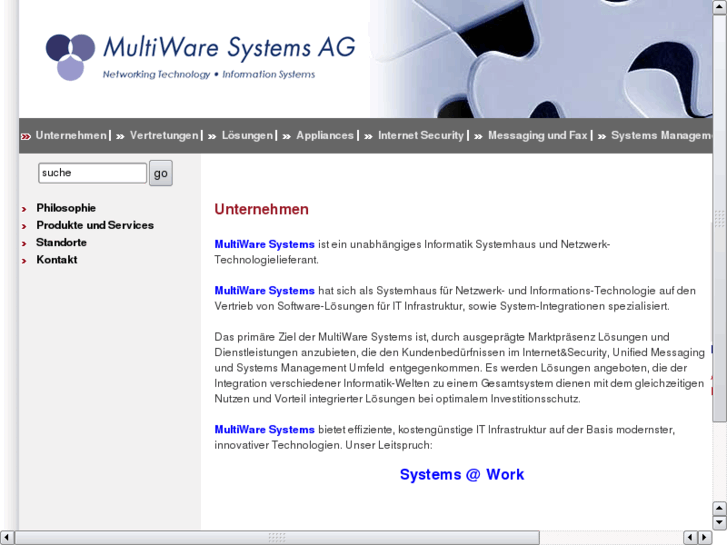Image resolution: width=727 pixels, height=545 pixels.
Task: Click the scroll-left arrow at bottom right corner
Action: pos(690,537)
